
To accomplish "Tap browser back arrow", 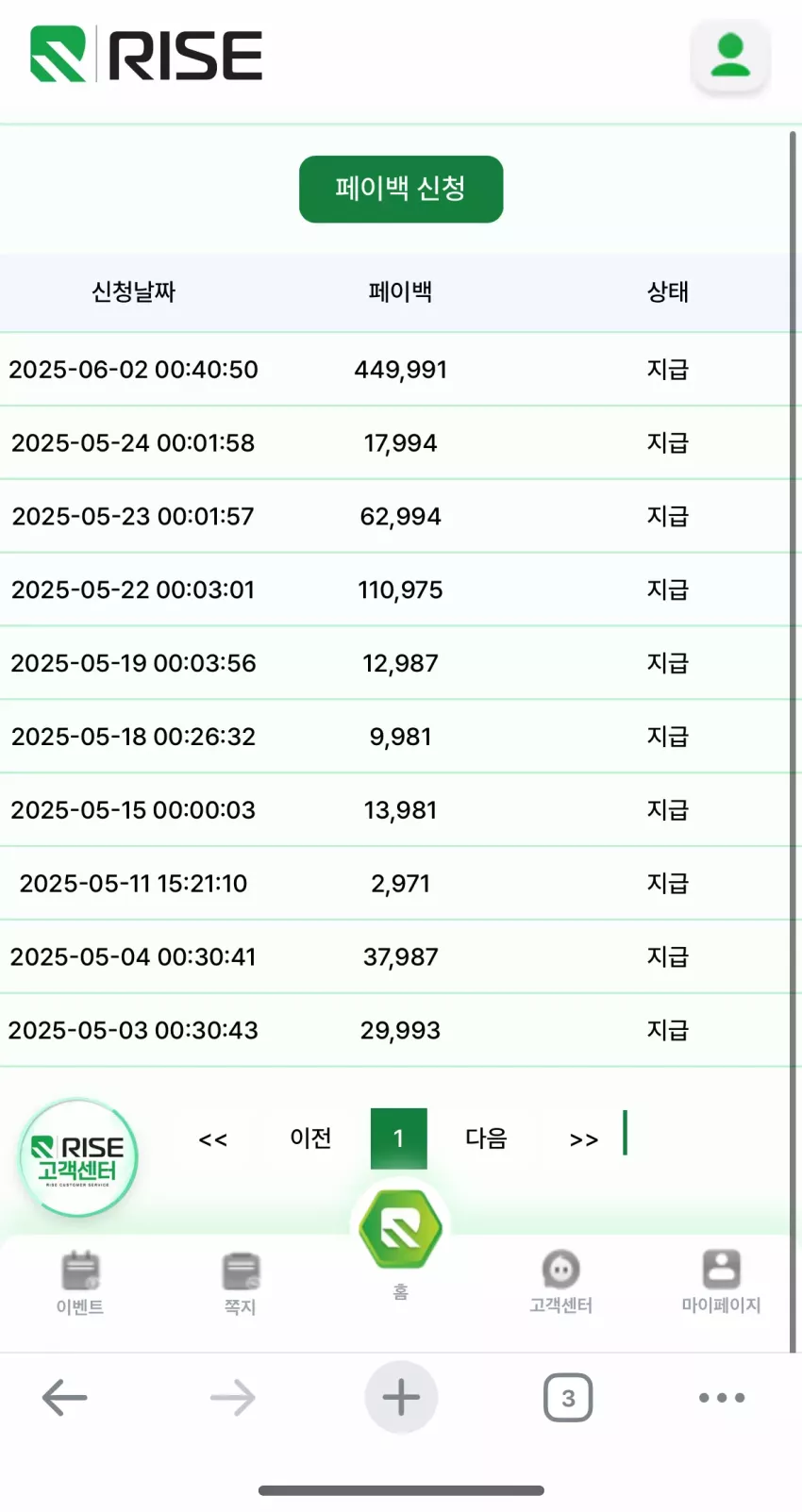I will (x=65, y=1398).
